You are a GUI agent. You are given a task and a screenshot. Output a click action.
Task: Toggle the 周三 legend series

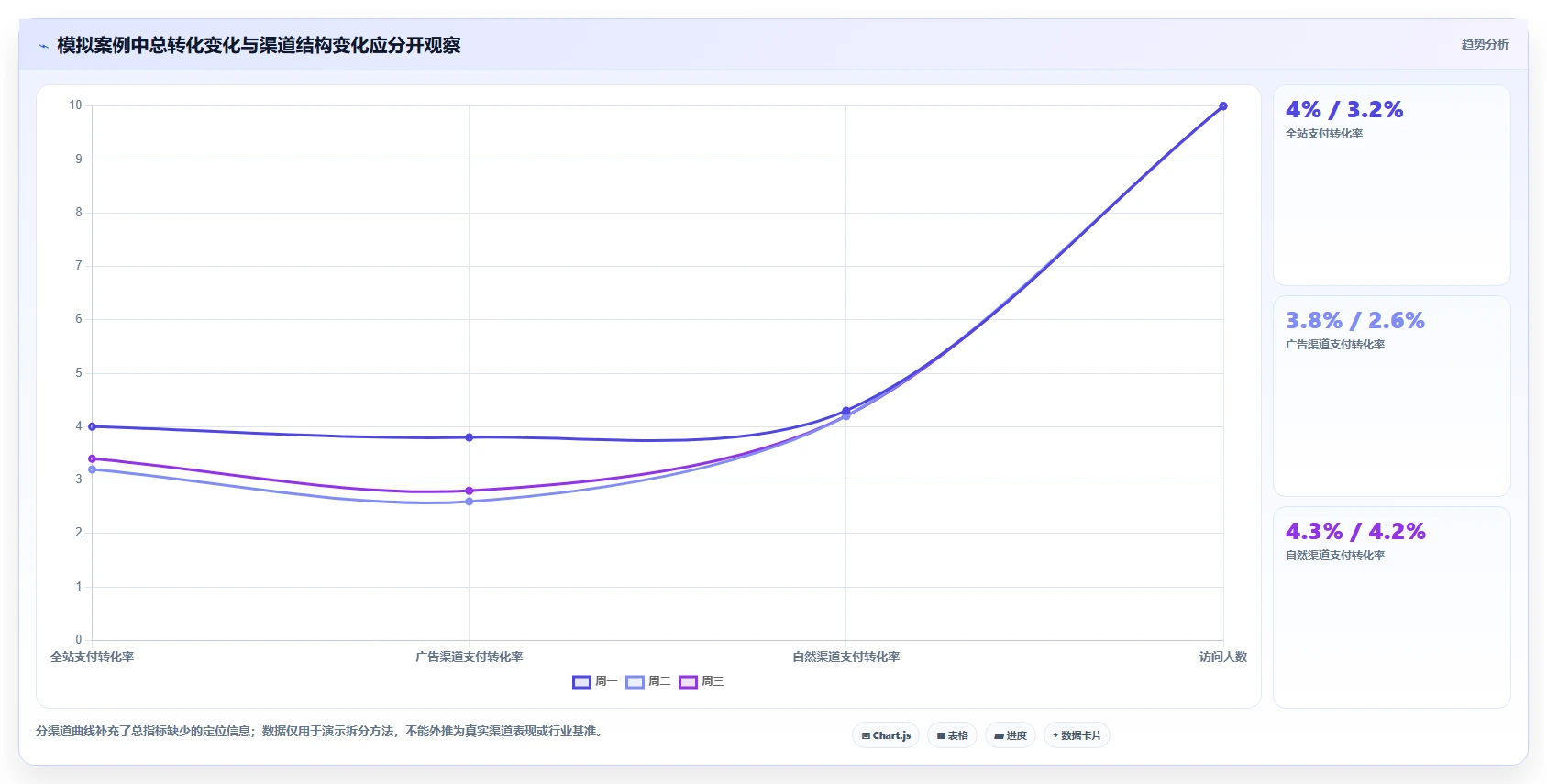[x=702, y=681]
